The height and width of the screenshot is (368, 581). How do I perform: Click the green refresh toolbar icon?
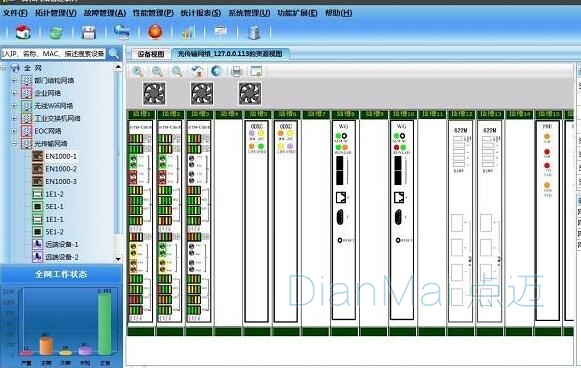(x=56, y=33)
